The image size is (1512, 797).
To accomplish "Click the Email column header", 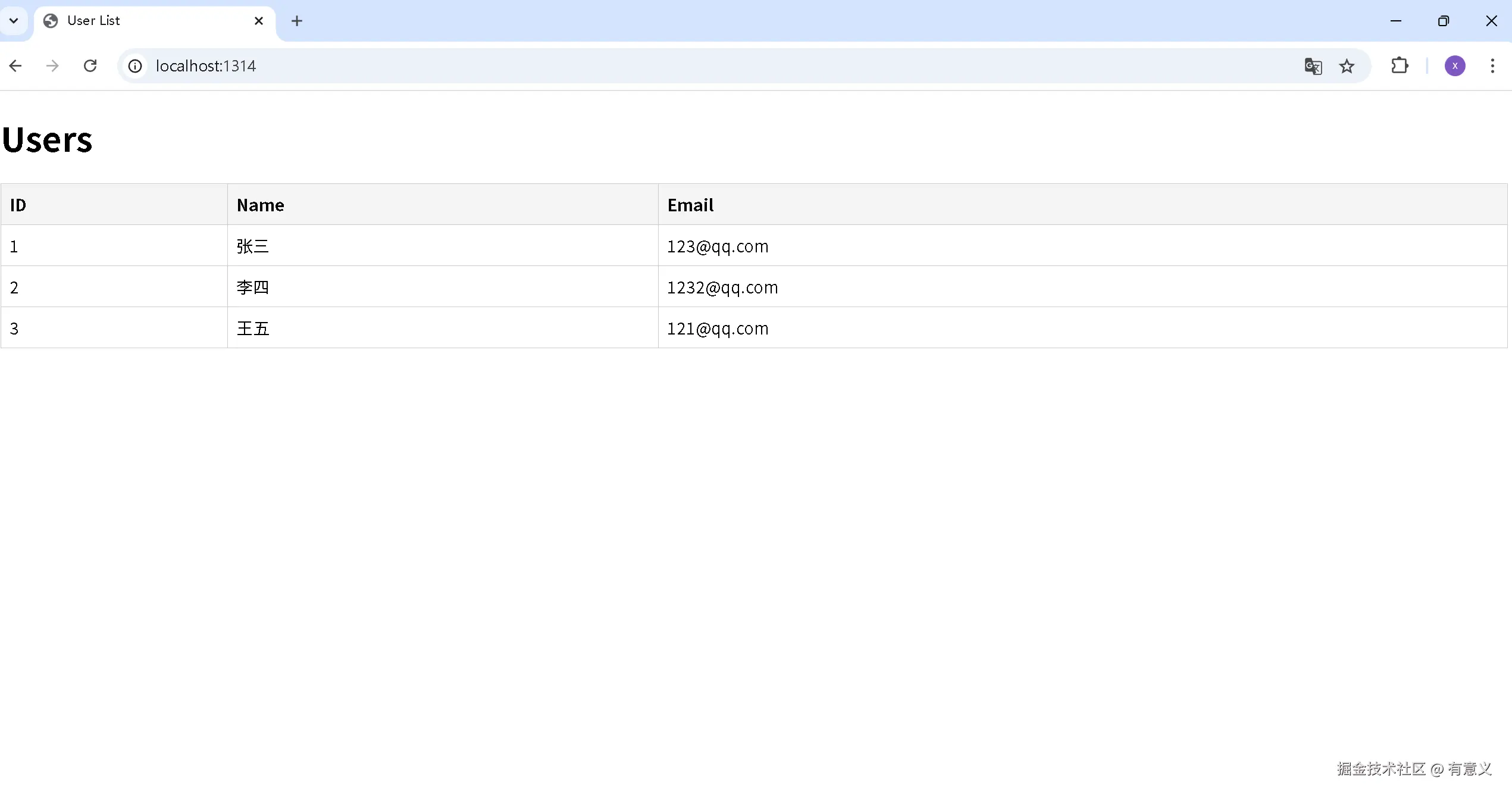I will tap(690, 205).
